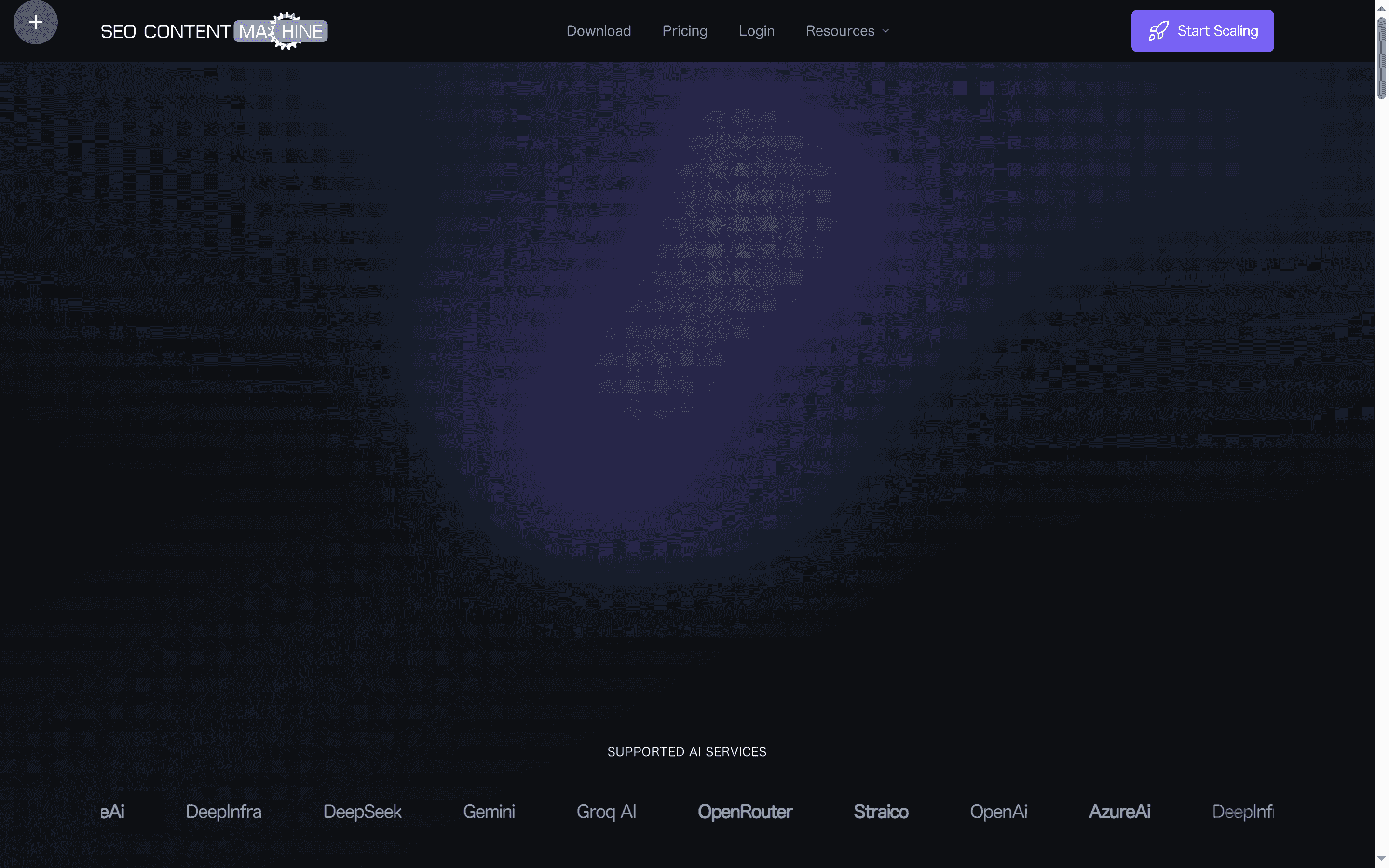Select the OpenRouter AI service

click(745, 812)
